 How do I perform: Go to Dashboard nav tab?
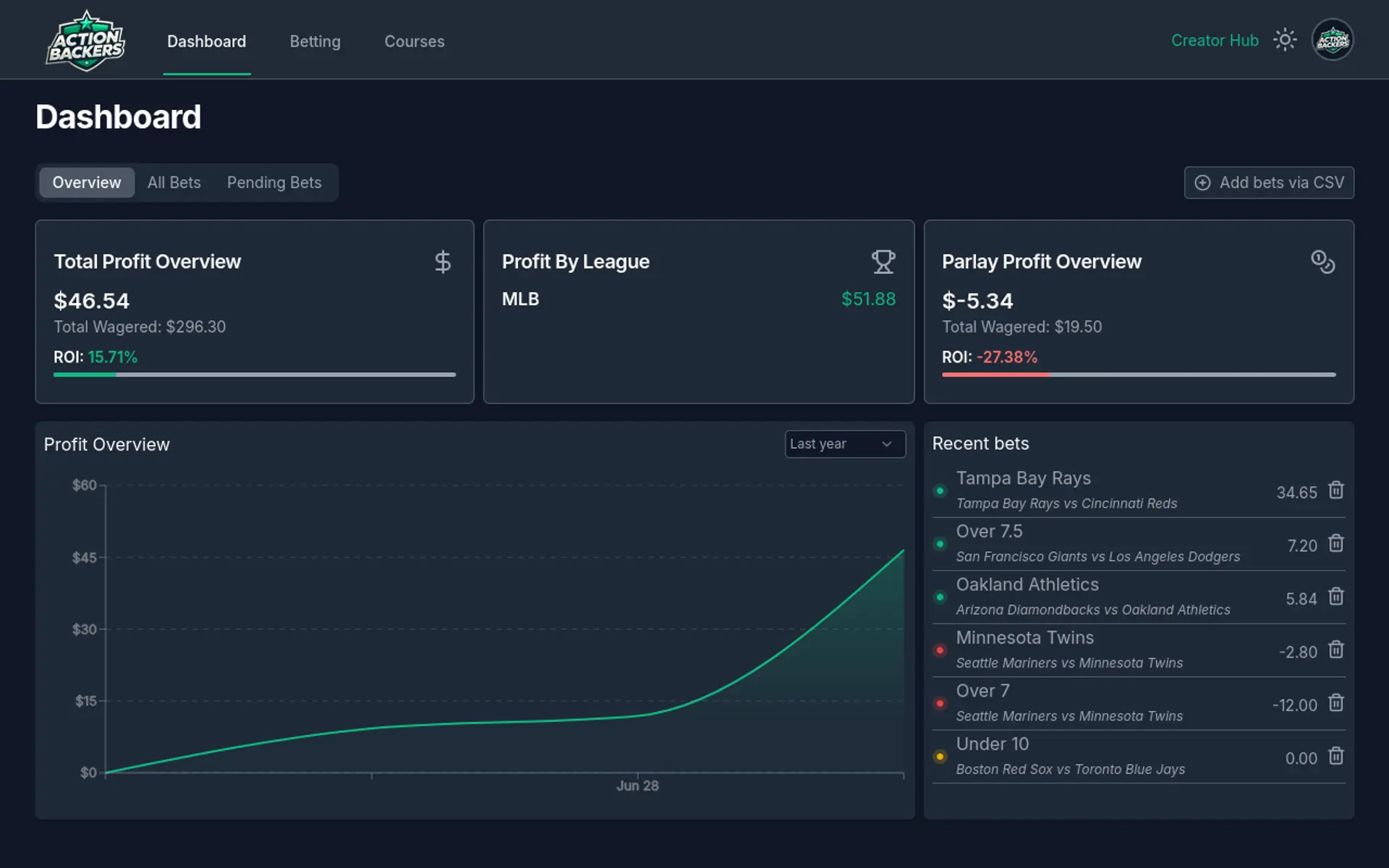207,41
